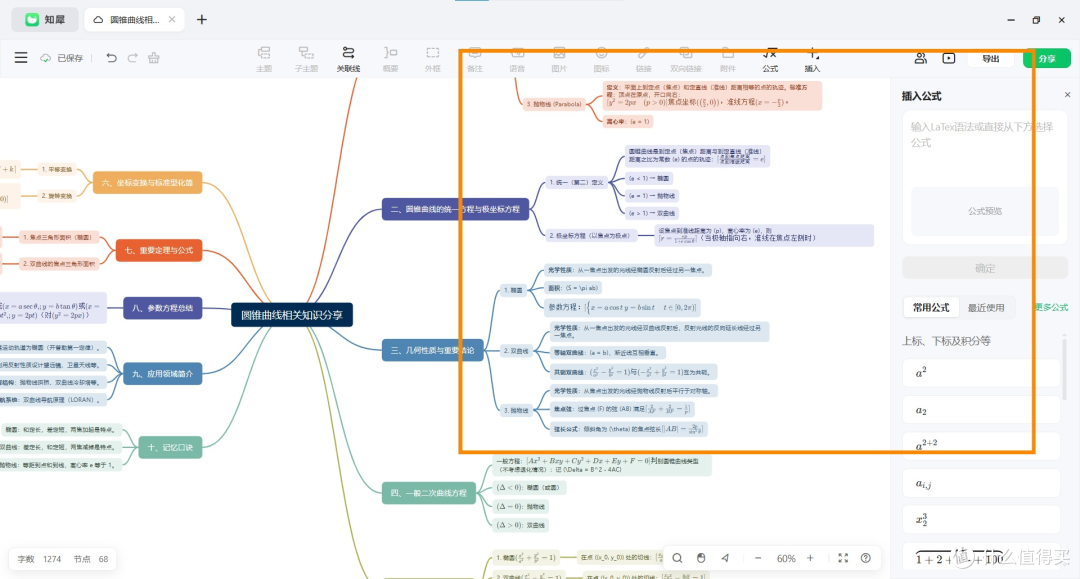Select node 三、几何性质与重要结论
The height and width of the screenshot is (579, 1080).
(x=433, y=350)
